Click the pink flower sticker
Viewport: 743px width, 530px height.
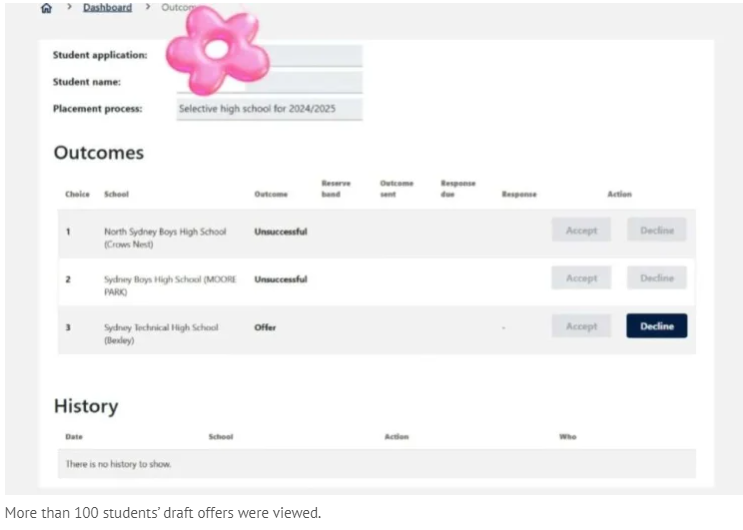(216, 48)
